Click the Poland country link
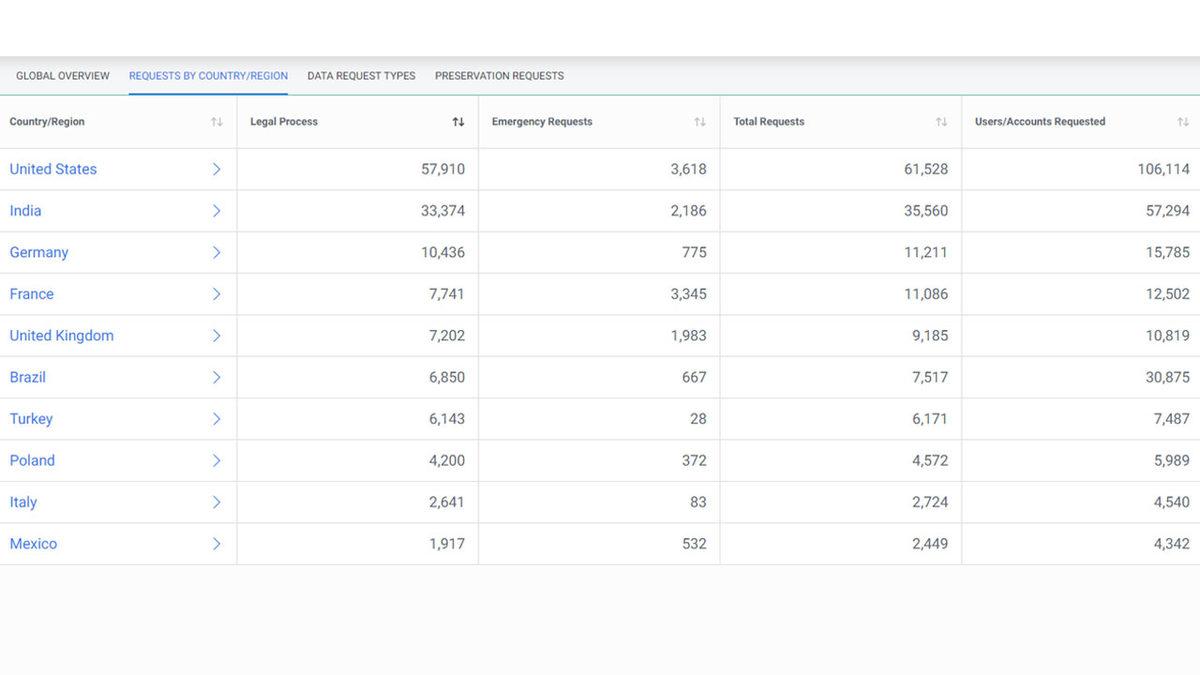The height and width of the screenshot is (675, 1200). (x=32, y=461)
